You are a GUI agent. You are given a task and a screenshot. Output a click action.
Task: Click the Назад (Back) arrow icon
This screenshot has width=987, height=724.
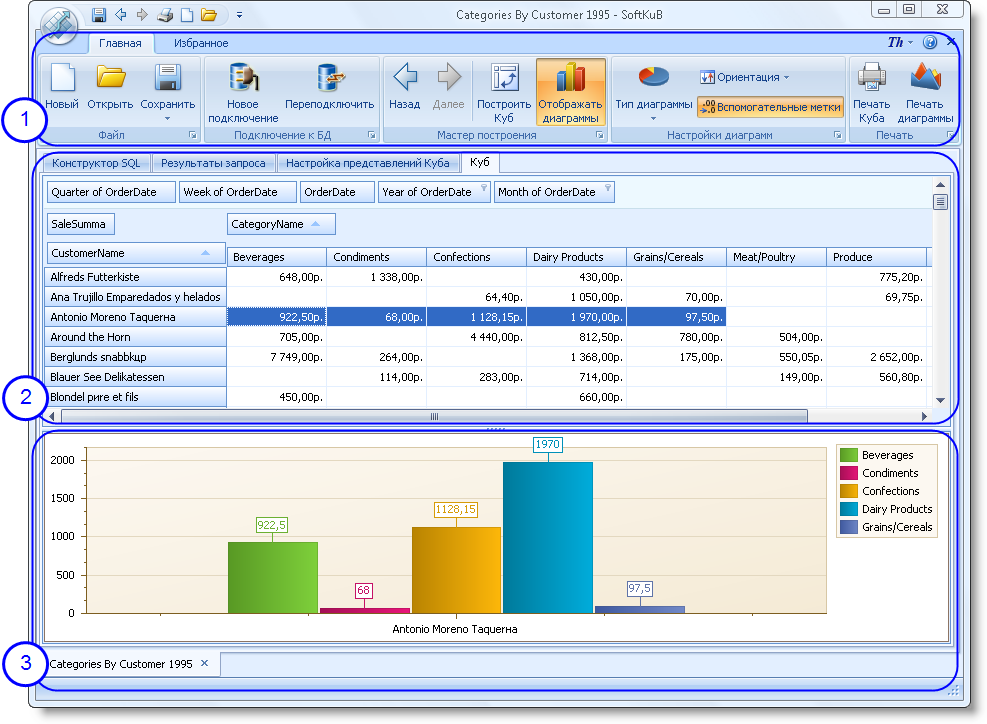click(x=404, y=78)
